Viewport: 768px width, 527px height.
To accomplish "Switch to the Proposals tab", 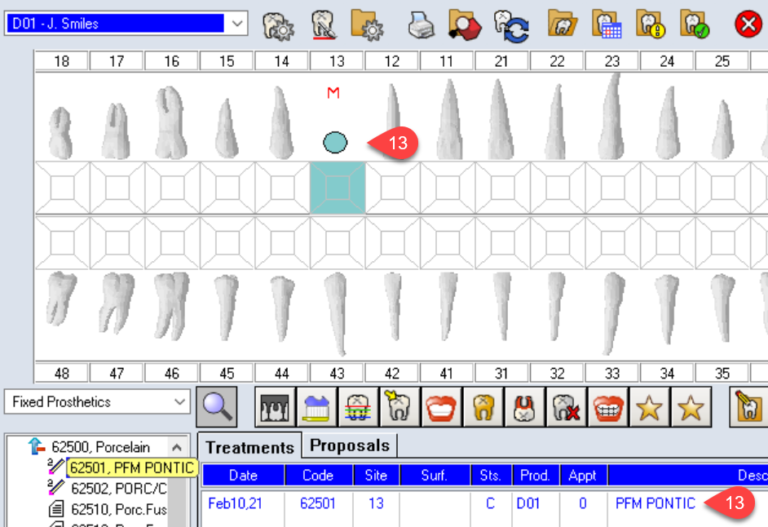I will click(349, 445).
